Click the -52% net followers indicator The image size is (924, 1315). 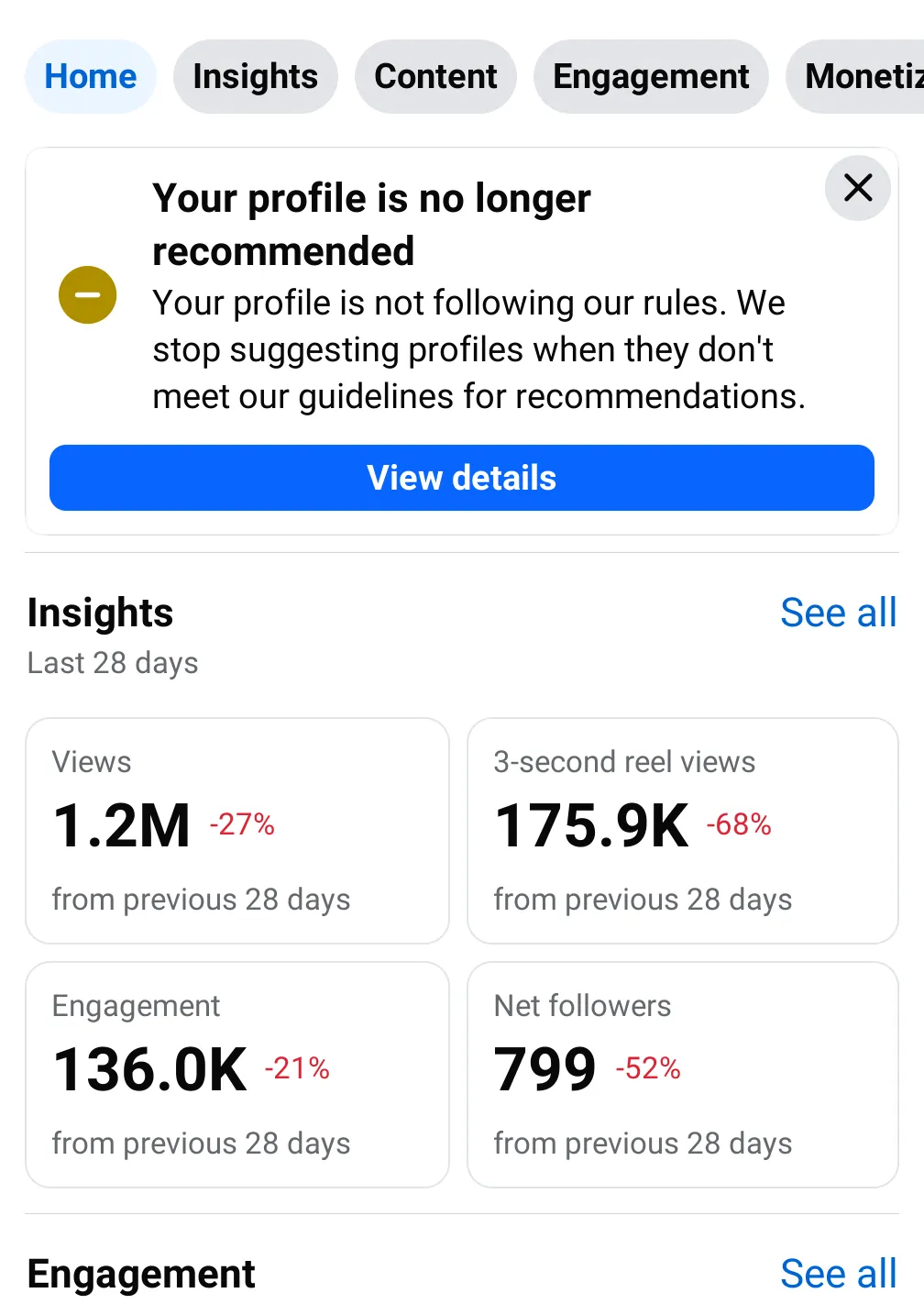648,1068
